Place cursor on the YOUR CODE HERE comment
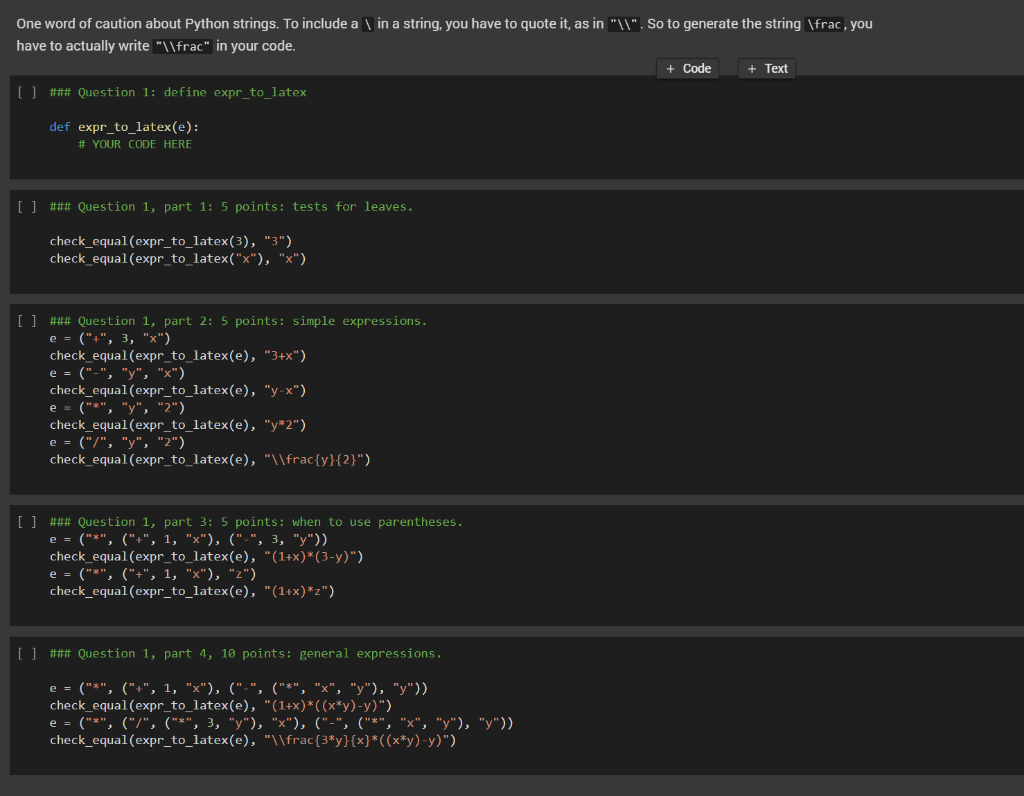 pos(133,143)
